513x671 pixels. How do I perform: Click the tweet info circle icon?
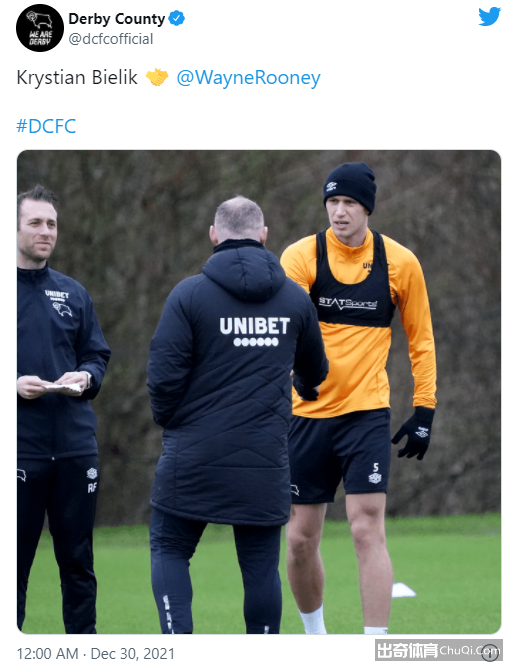coord(491,653)
